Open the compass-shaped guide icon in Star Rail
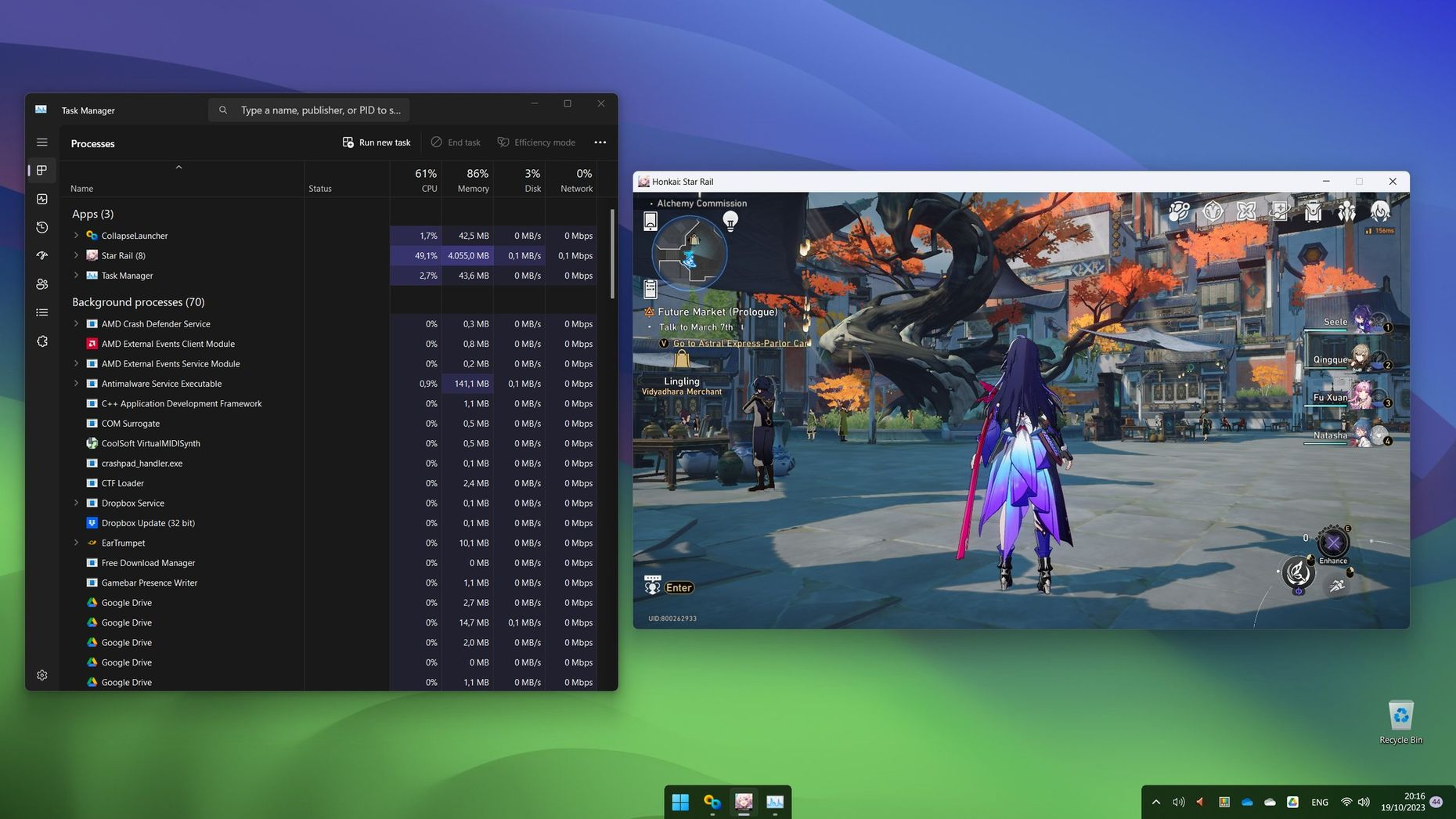 pyautogui.click(x=1213, y=211)
